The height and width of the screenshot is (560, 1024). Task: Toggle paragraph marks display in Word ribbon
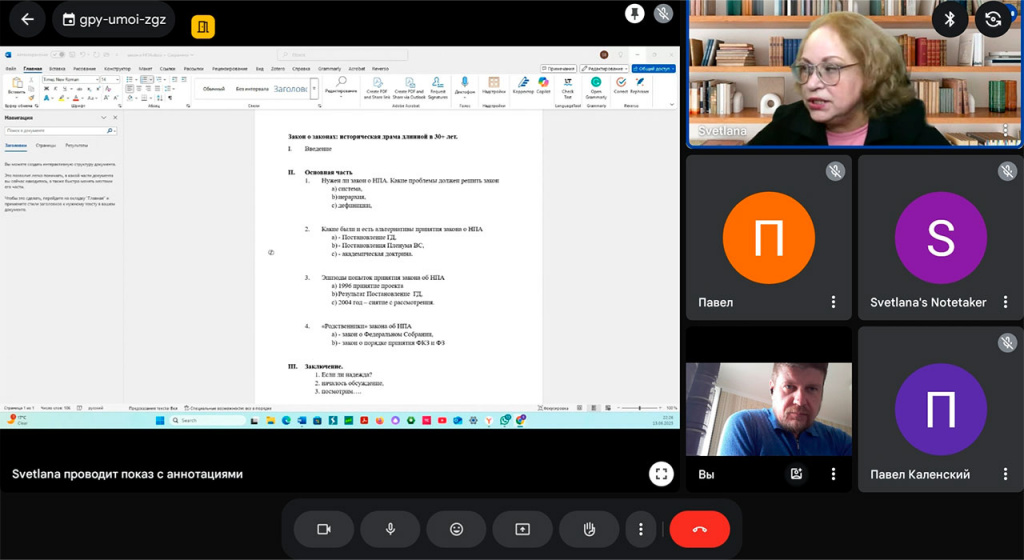pyautogui.click(x=170, y=98)
